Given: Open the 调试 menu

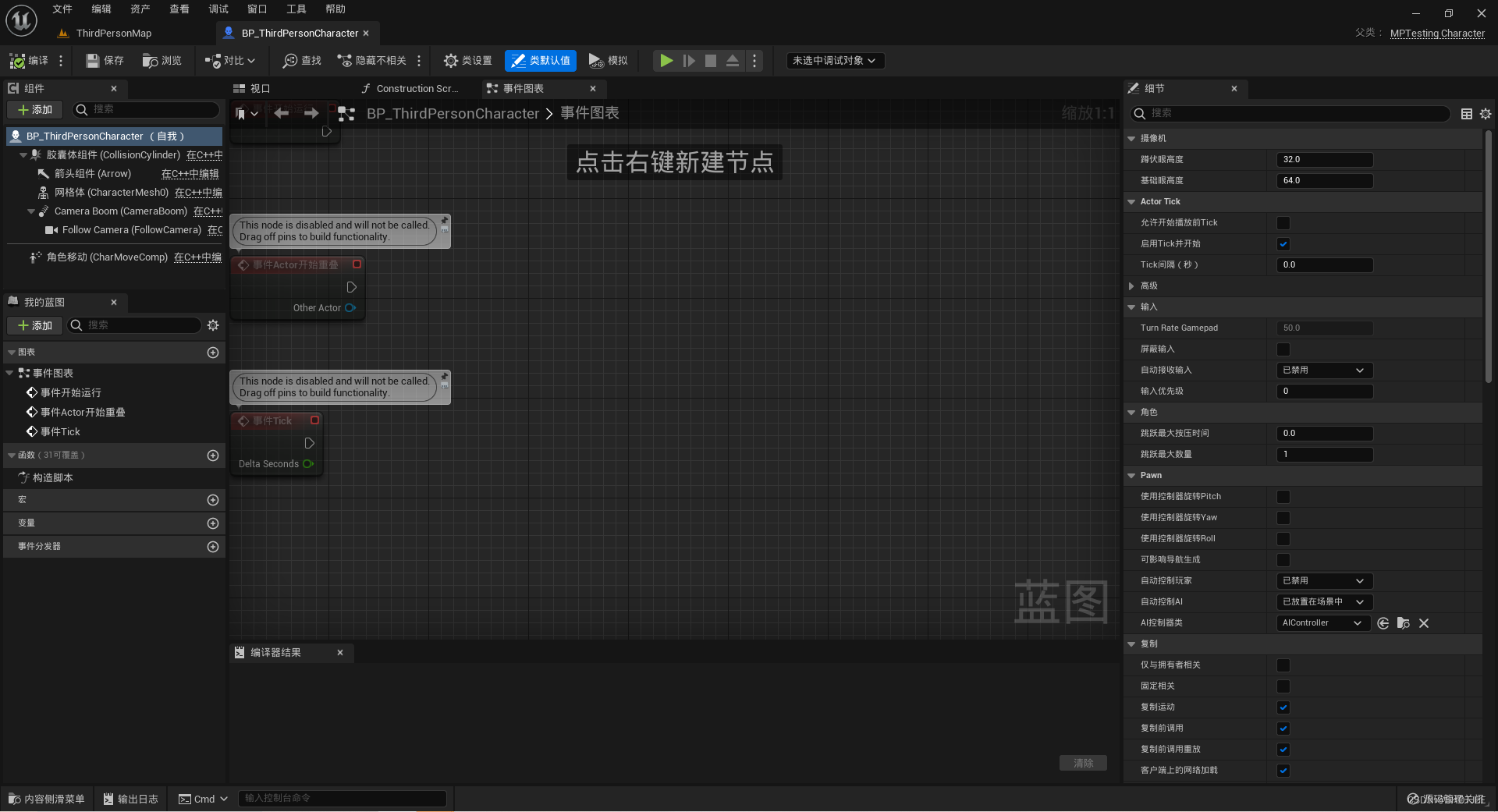Looking at the screenshot, I should click(218, 9).
